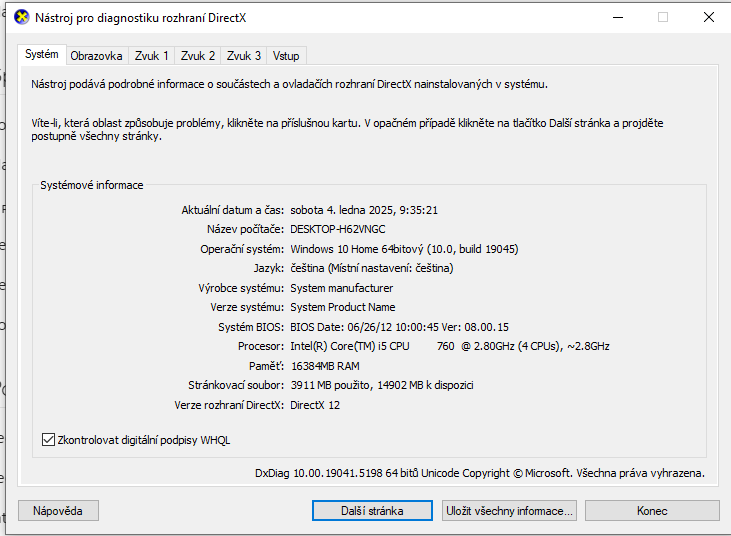The width and height of the screenshot is (731, 536).
Task: Switch to the Systém tab
Action: pos(41,54)
